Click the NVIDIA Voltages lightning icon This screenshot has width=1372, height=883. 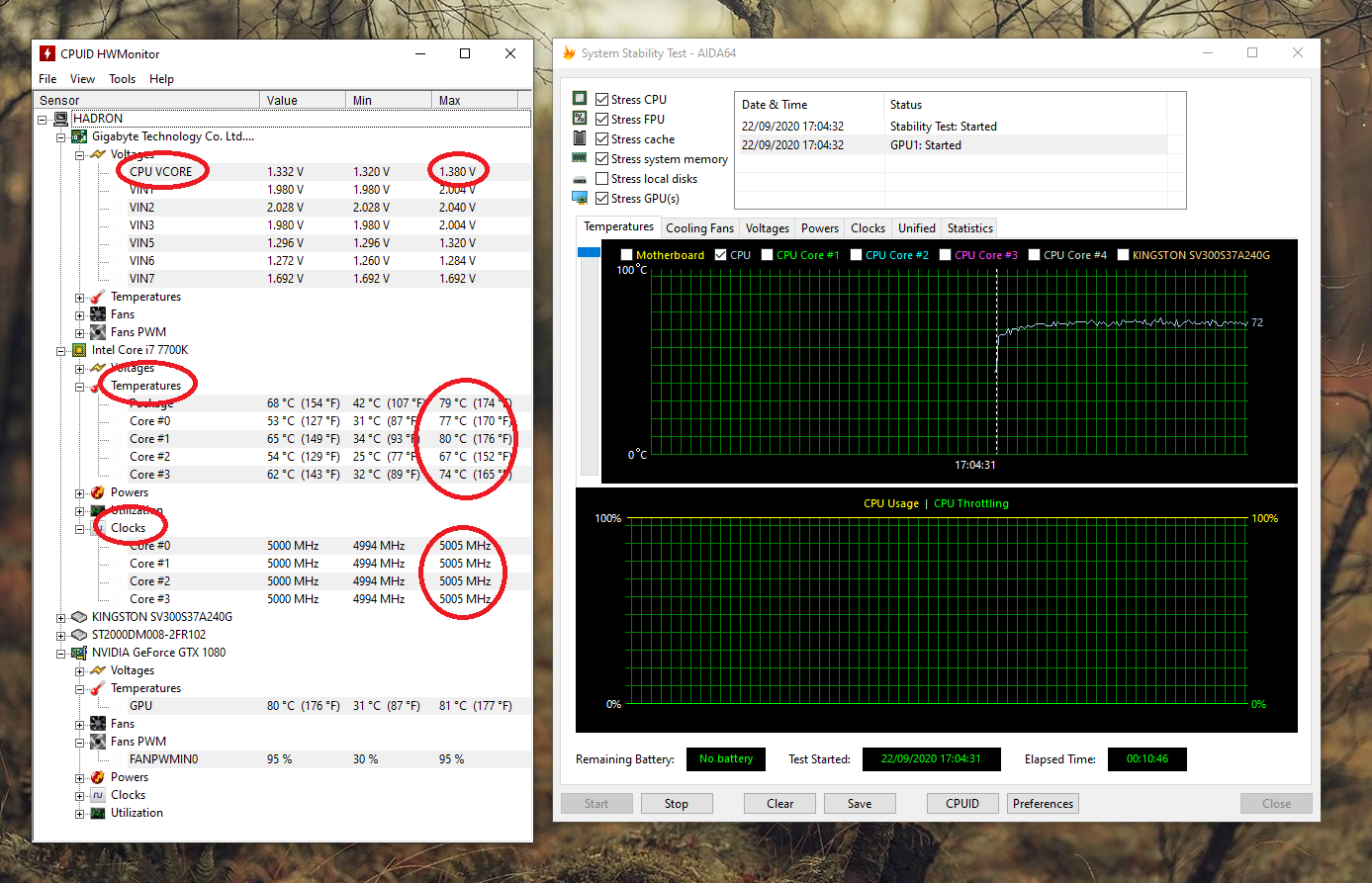[x=98, y=670]
